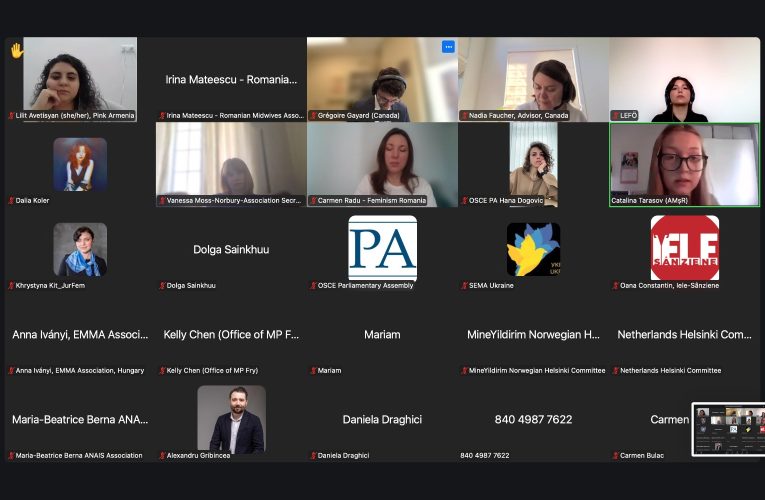Screen dimensions: 765x500
Task: Open the floating mini gallery preview window
Action: [728, 429]
